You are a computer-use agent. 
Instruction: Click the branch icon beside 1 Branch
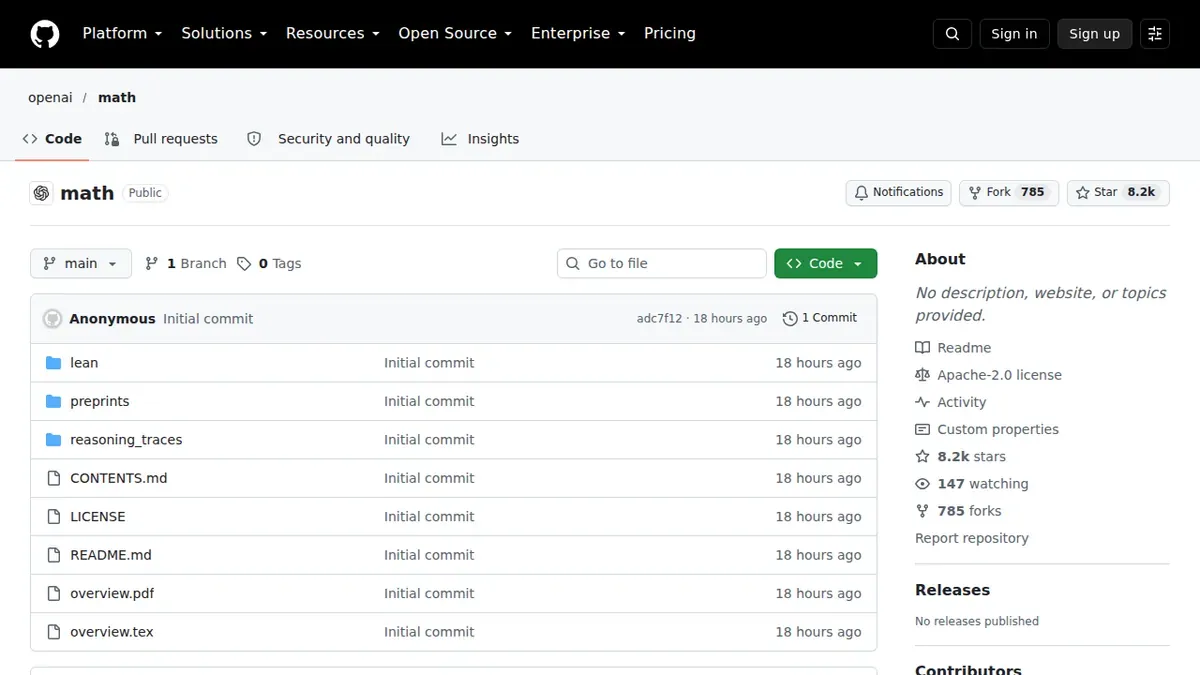coord(152,264)
